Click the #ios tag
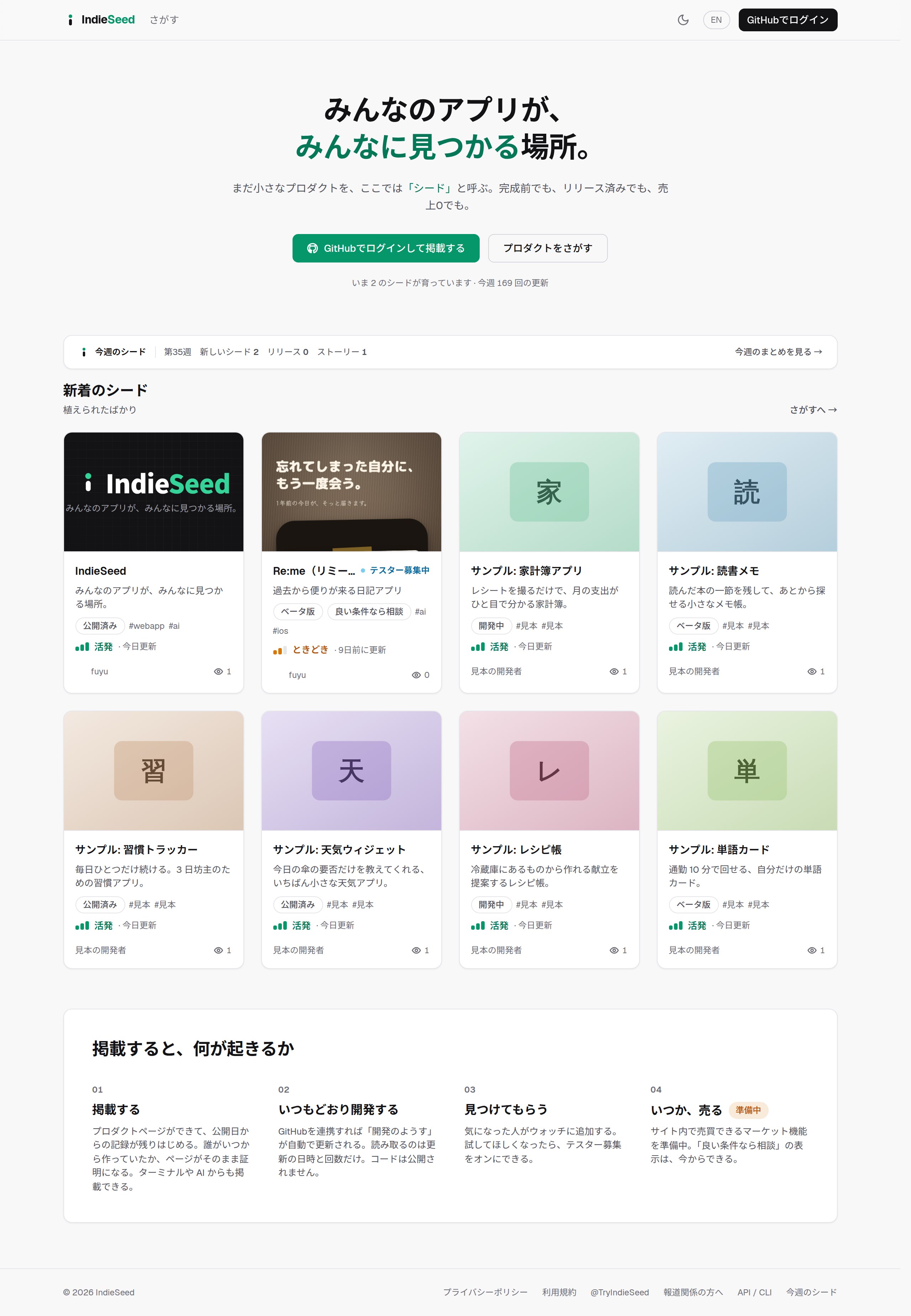Image resolution: width=911 pixels, height=1316 pixels. (x=280, y=631)
